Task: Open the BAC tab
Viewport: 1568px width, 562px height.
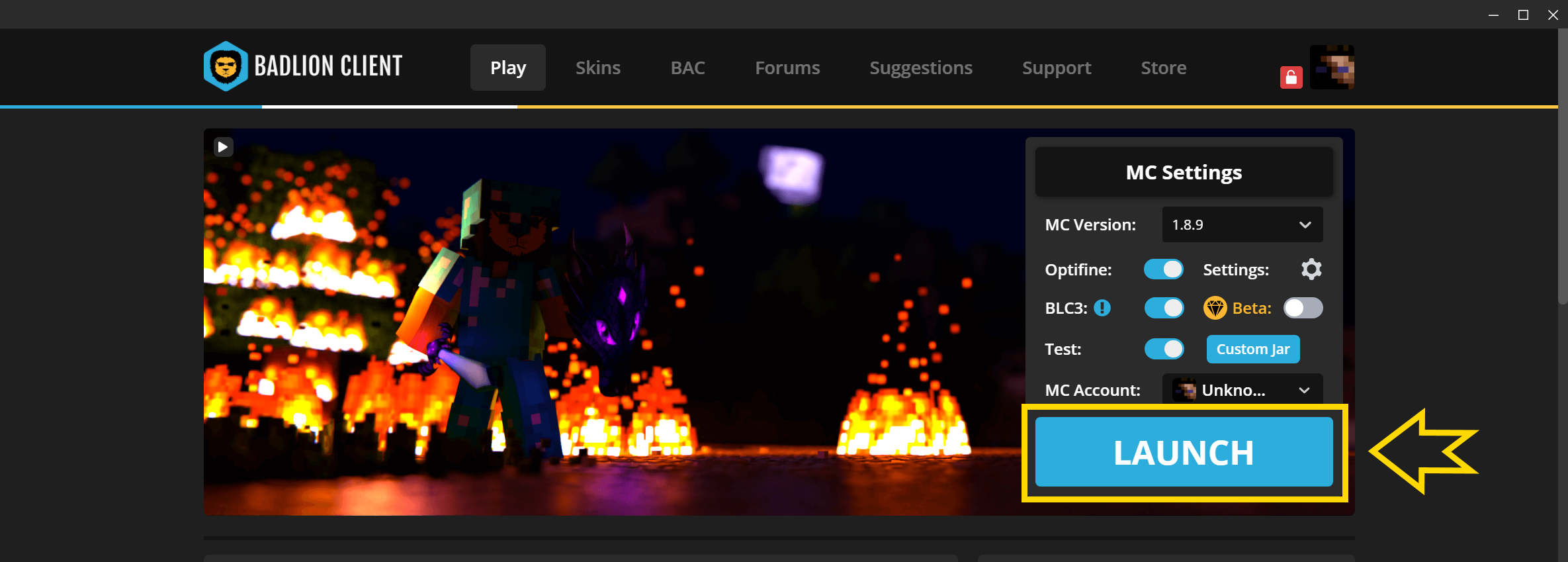Action: [687, 68]
